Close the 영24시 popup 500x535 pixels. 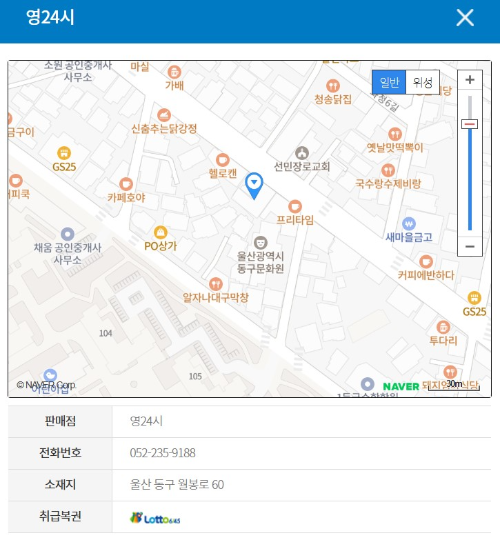465,17
